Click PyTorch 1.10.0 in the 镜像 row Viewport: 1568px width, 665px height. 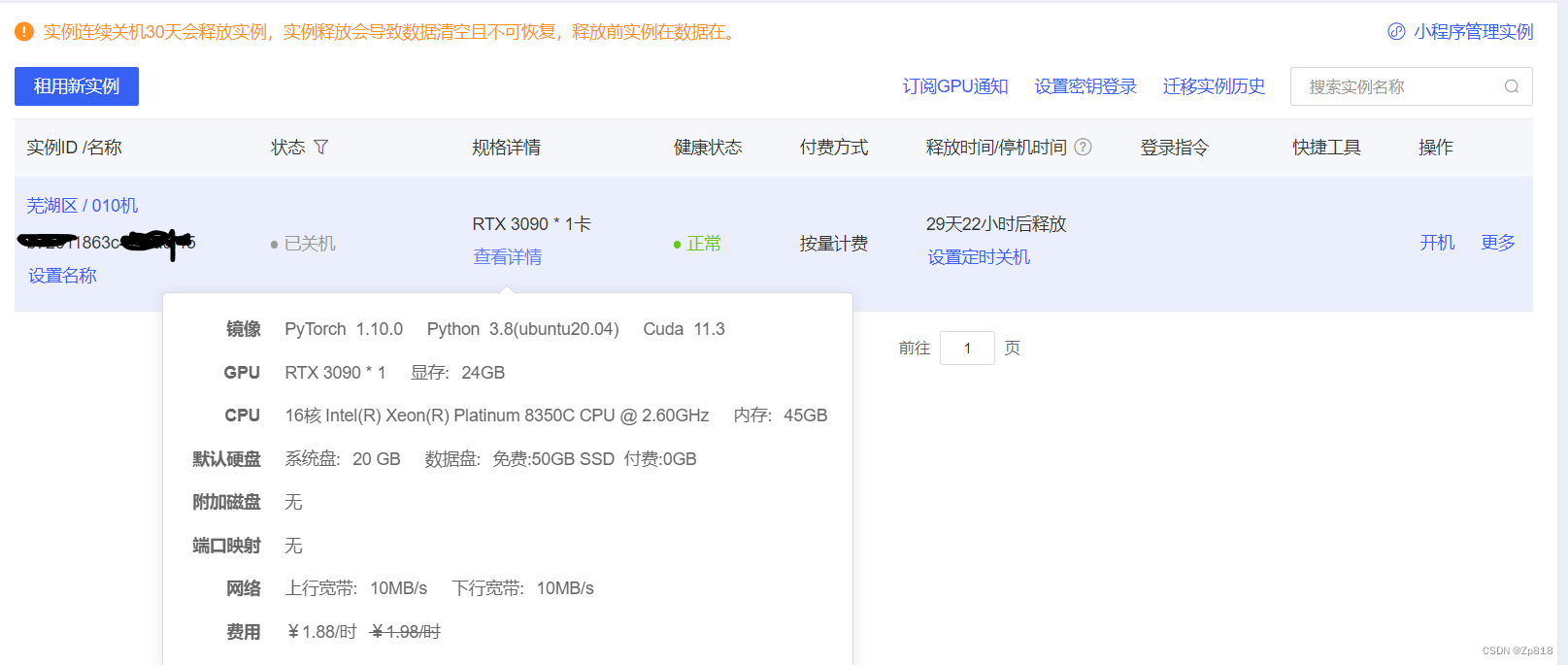[x=344, y=329]
